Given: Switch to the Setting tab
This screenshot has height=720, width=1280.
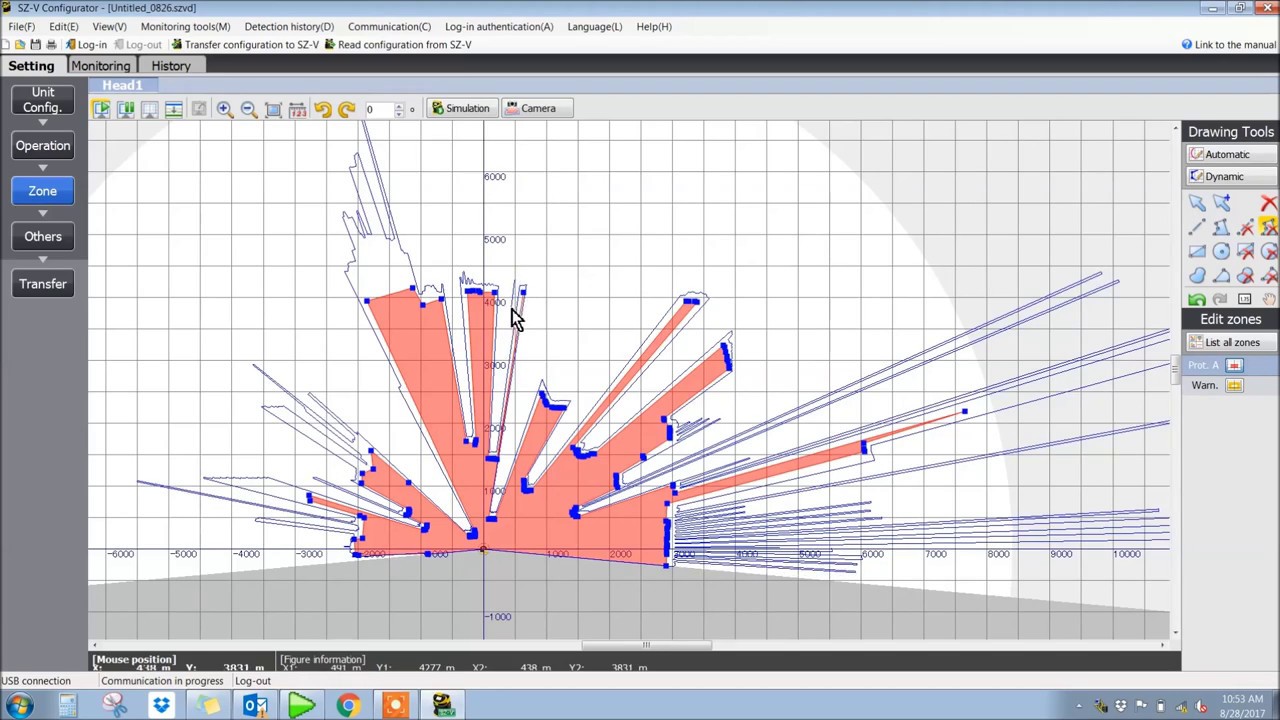Looking at the screenshot, I should [32, 66].
